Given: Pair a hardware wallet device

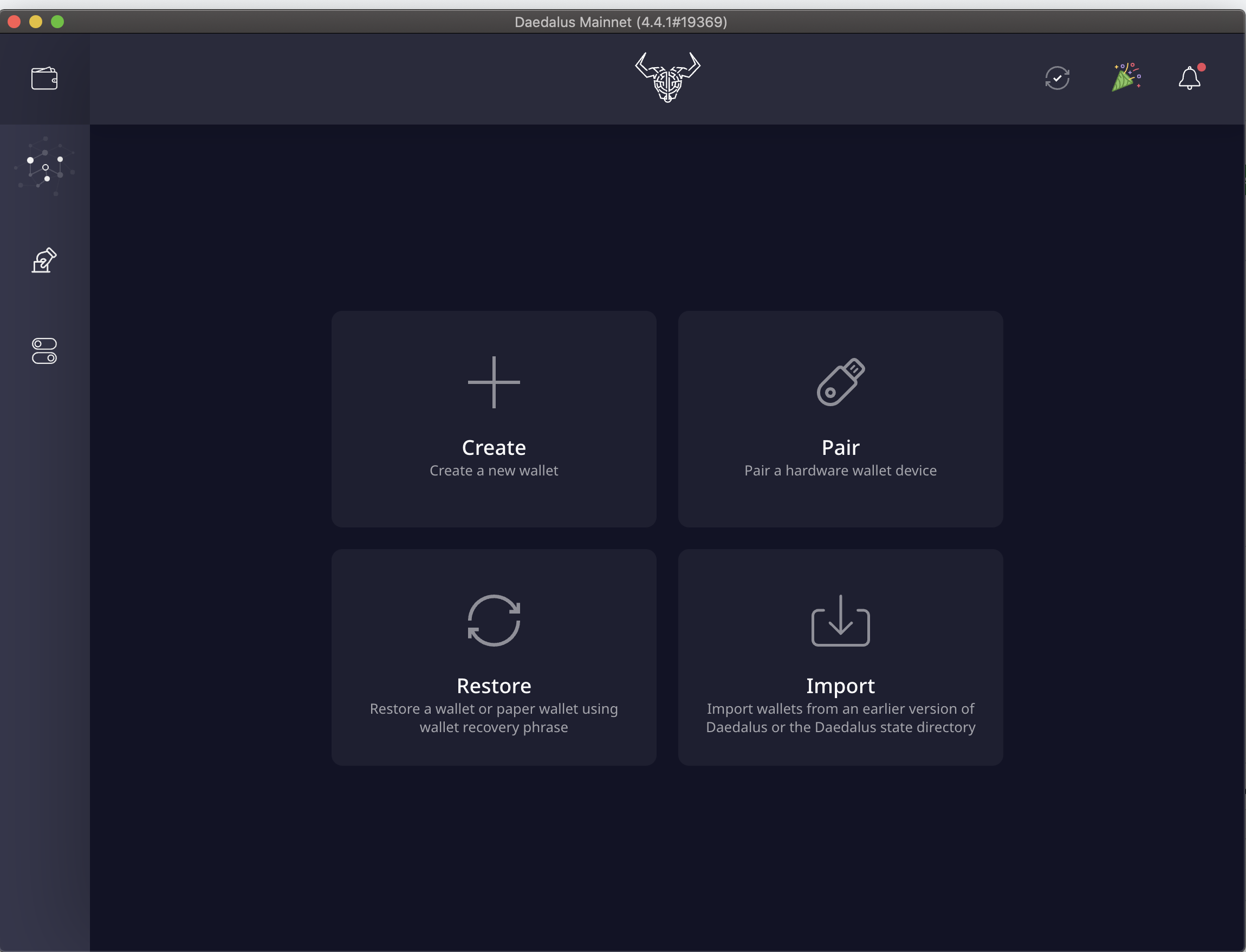Looking at the screenshot, I should pos(840,419).
